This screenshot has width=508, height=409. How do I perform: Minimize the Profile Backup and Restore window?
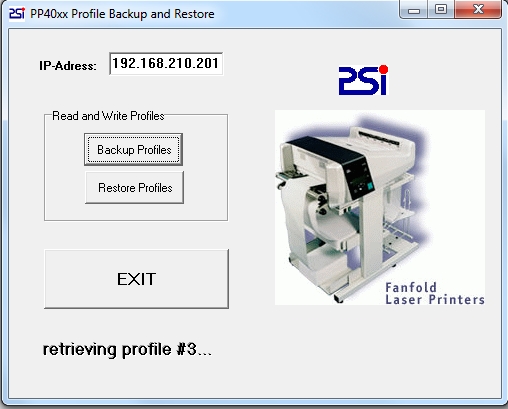pos(414,10)
